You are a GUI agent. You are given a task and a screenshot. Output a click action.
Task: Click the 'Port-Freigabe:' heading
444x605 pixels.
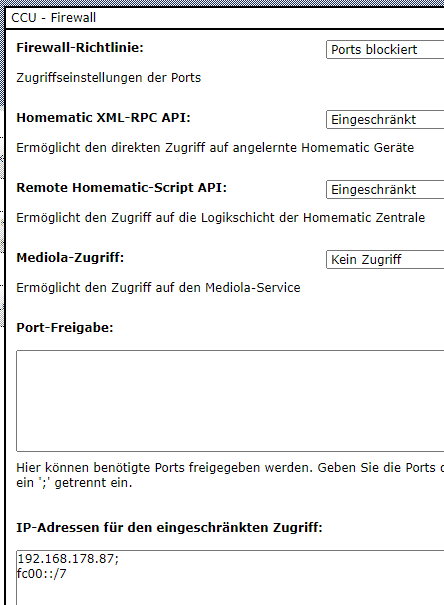[65, 328]
